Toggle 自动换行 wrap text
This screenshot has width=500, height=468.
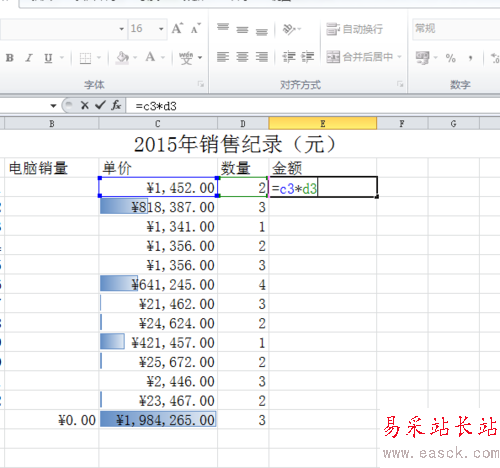click(x=354, y=29)
